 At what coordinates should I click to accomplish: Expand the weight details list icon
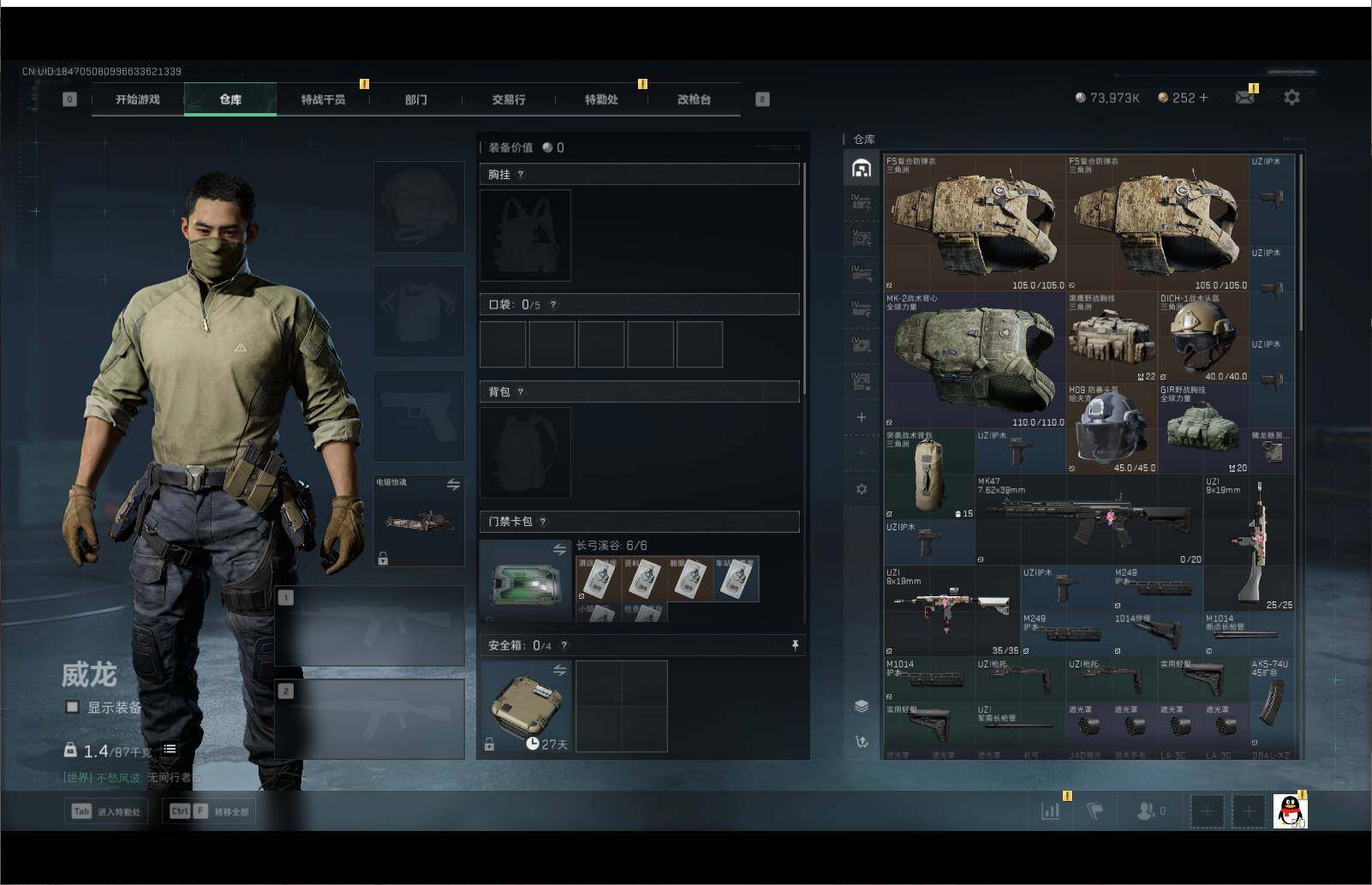tap(170, 750)
